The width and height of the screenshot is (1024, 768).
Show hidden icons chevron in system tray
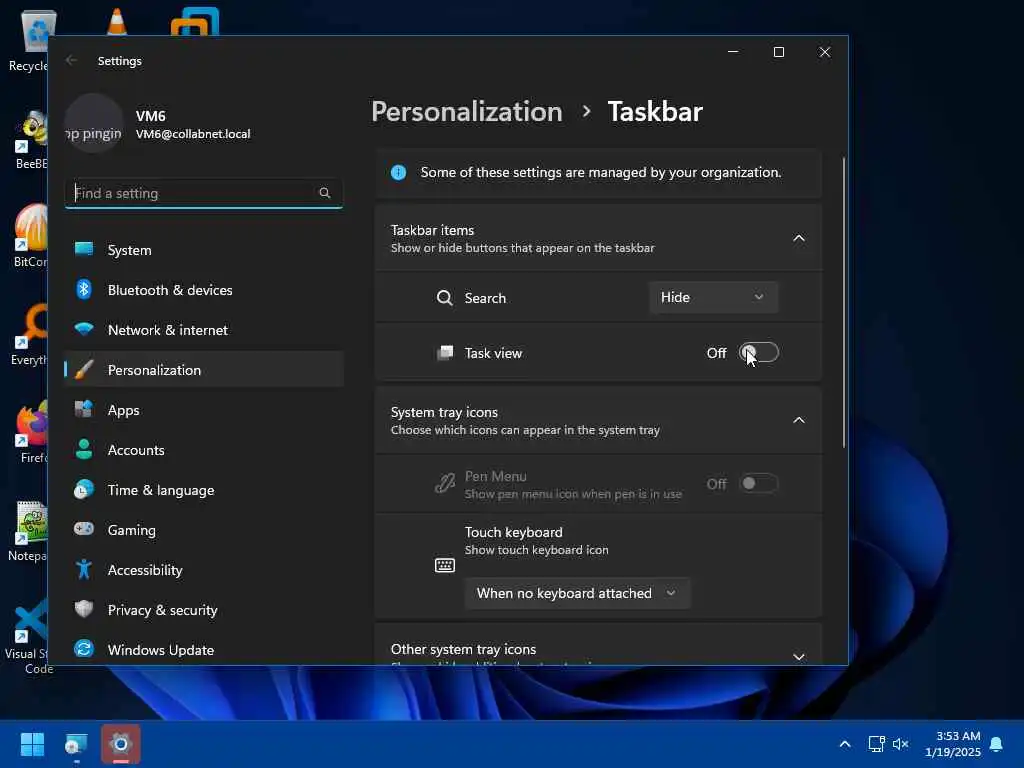coord(844,744)
